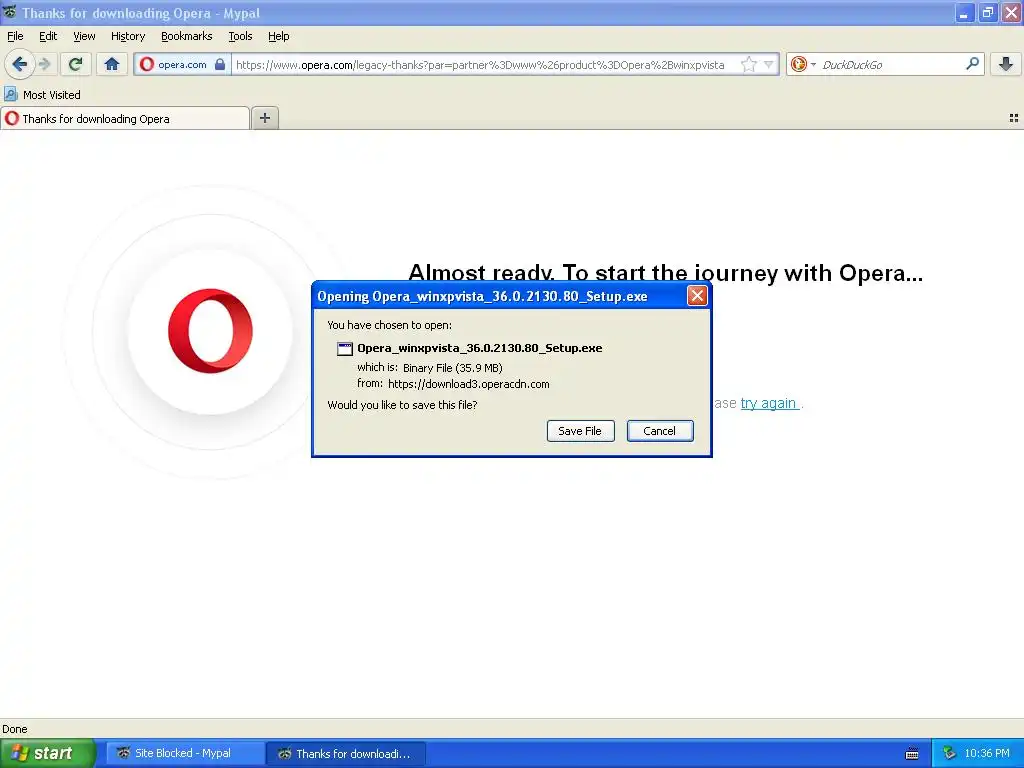Screen dimensions: 1024x768
Task: Restore down the Mypal browser window
Action: coord(988,12)
